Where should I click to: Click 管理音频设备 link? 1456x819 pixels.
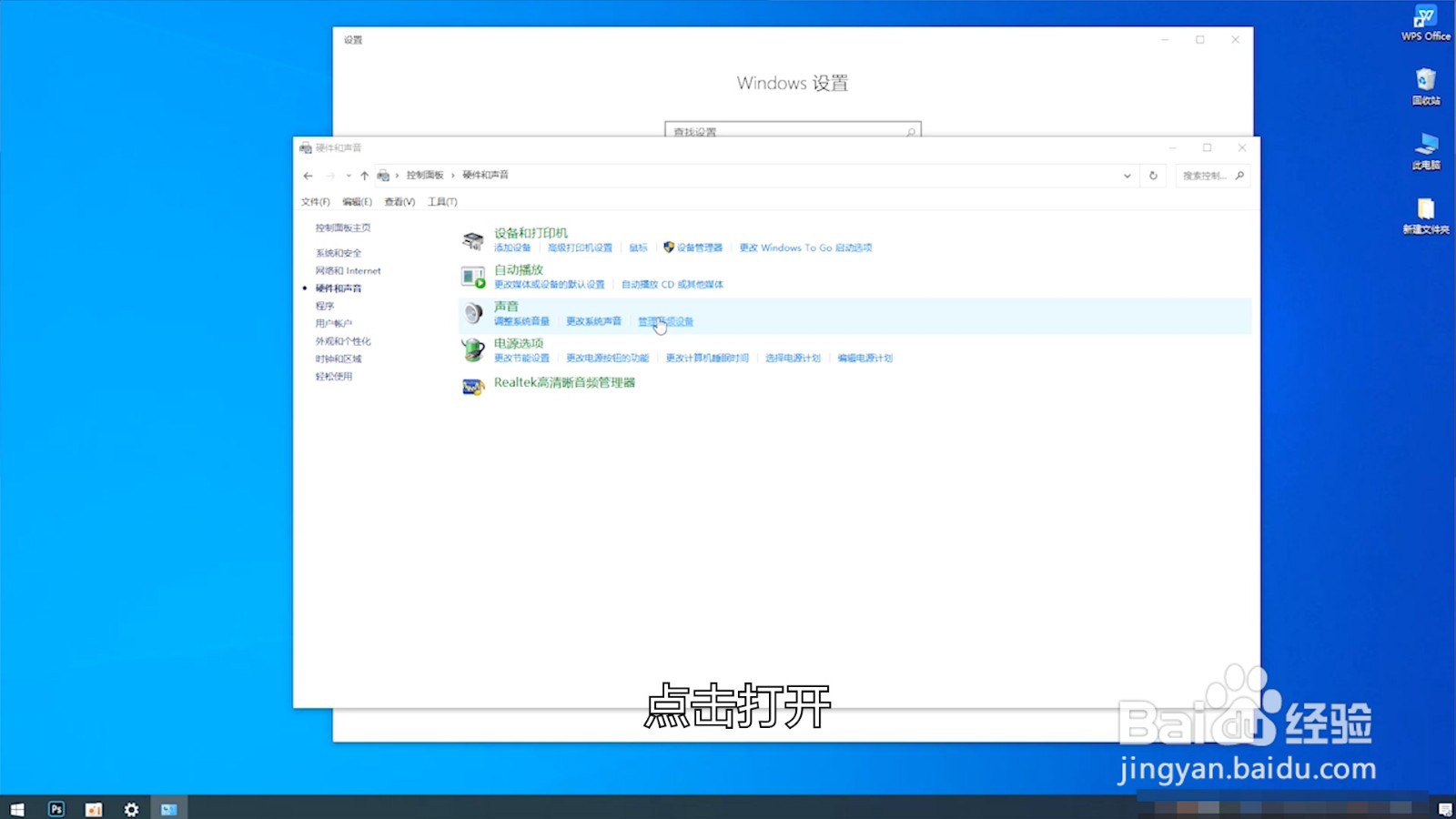coord(665,321)
